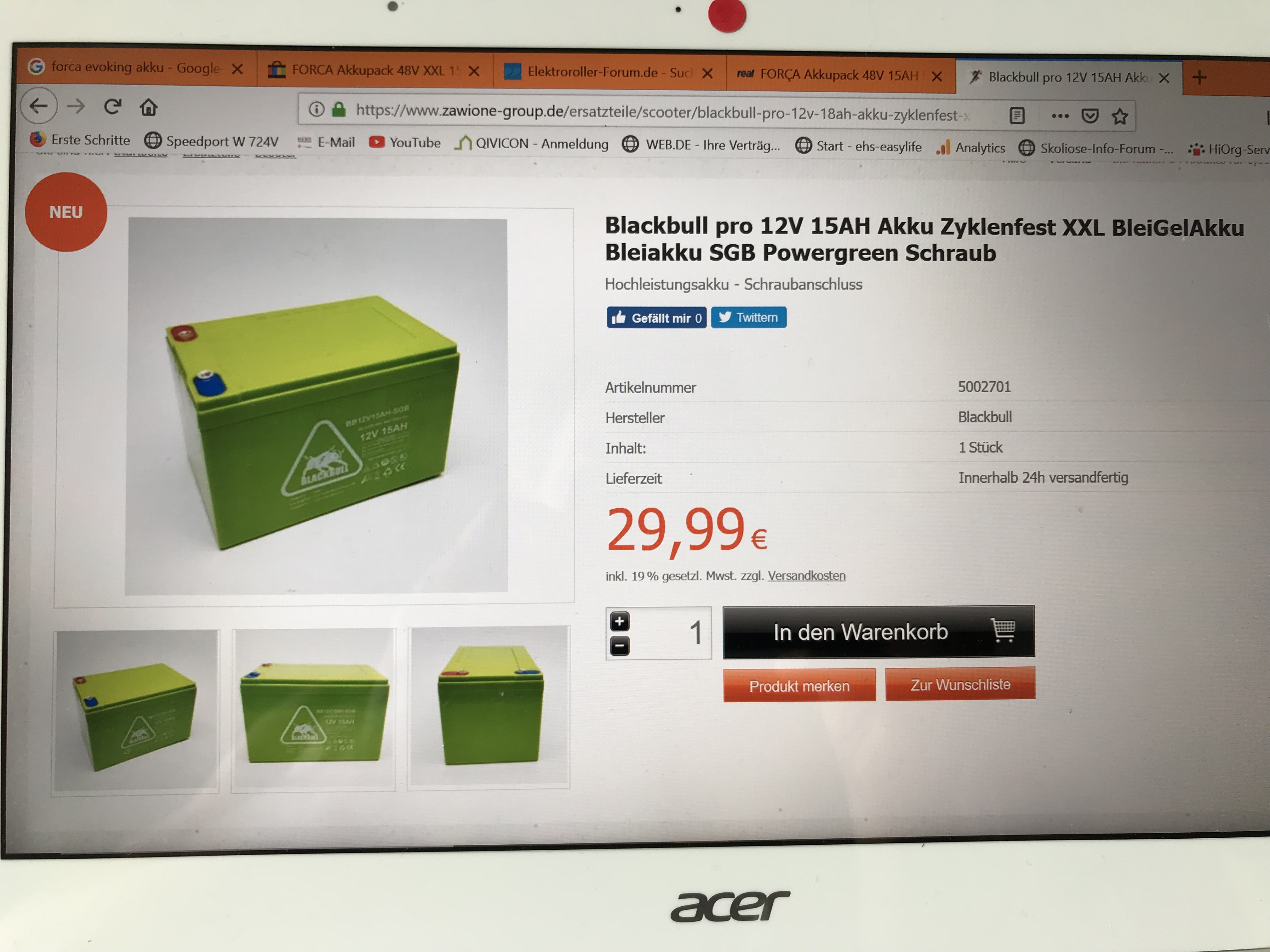Open the browser home page

coord(149,107)
